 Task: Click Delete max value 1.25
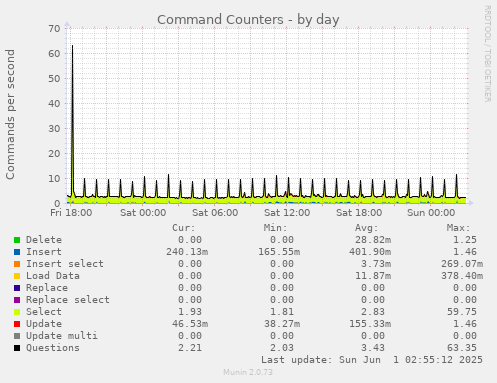click(x=465, y=240)
